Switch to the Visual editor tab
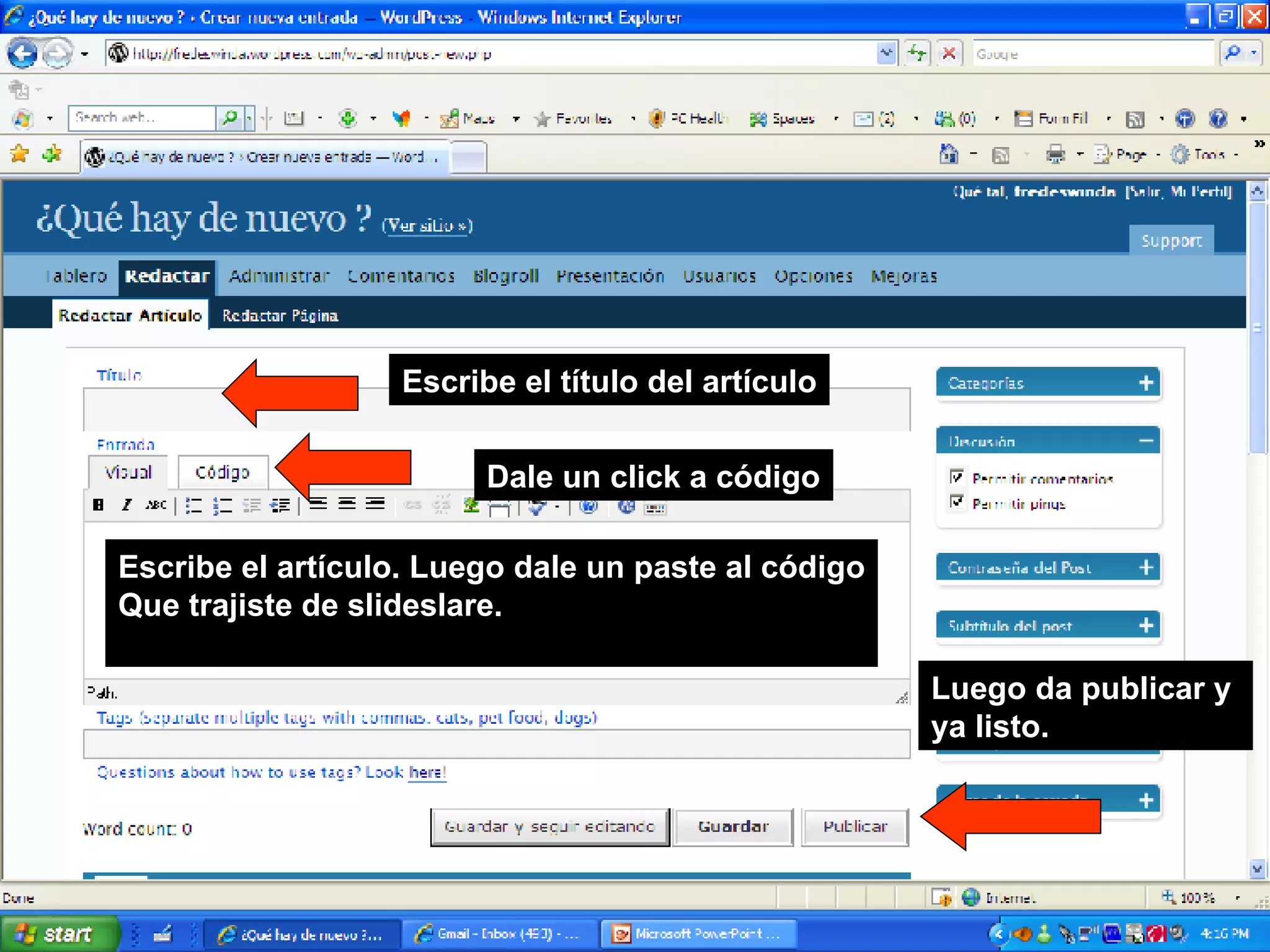The width and height of the screenshot is (1270, 952). 128,472
